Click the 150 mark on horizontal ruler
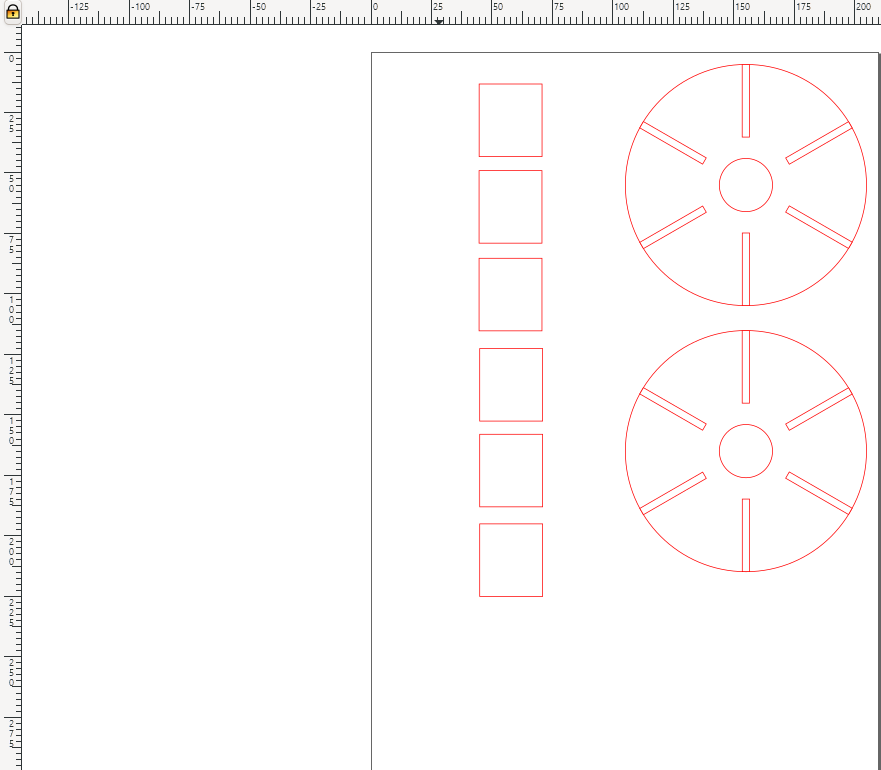Image resolution: width=881 pixels, height=770 pixels. tap(742, 7)
